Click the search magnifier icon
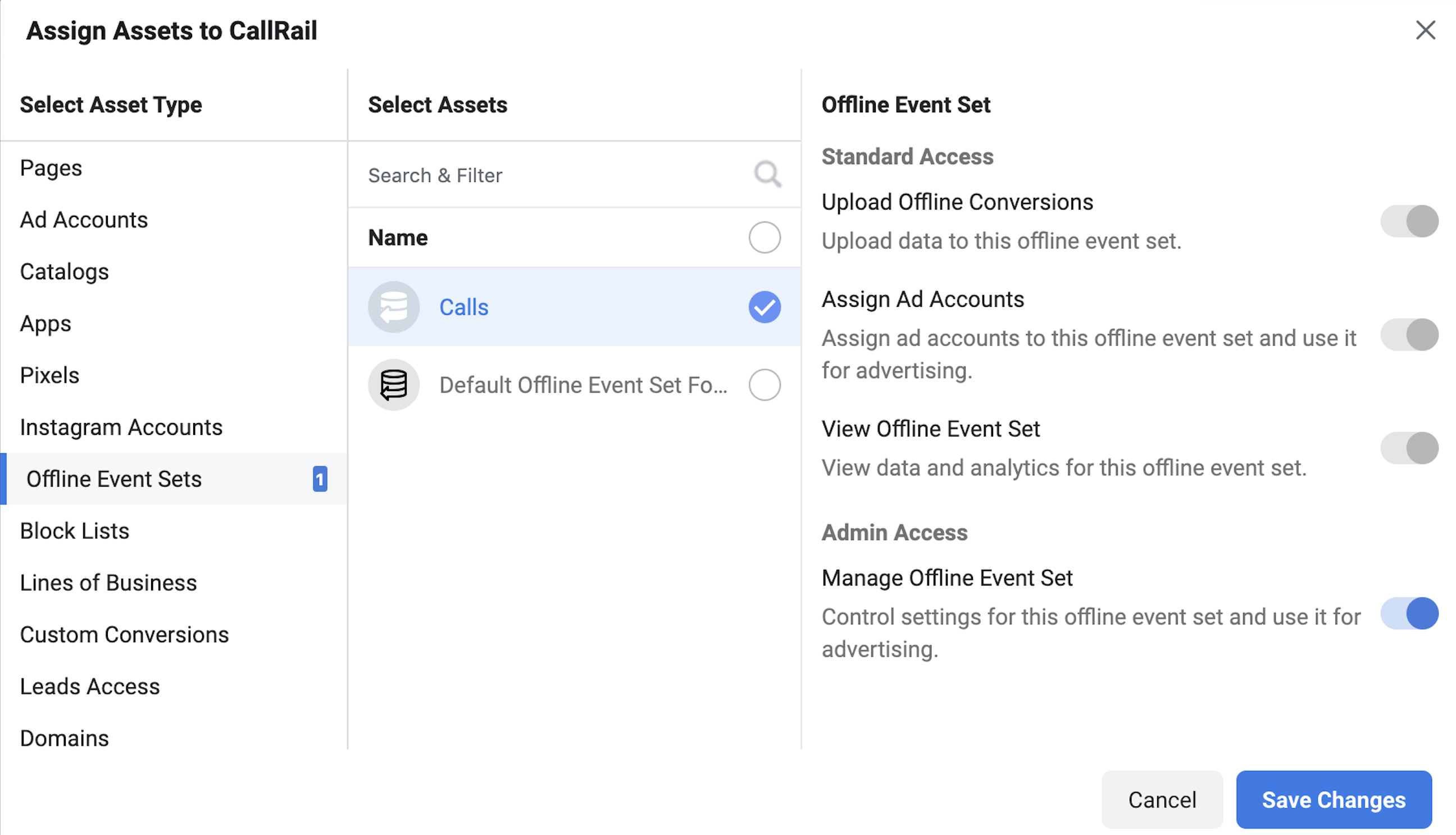Screen dimensions: 1456x835 pos(768,174)
